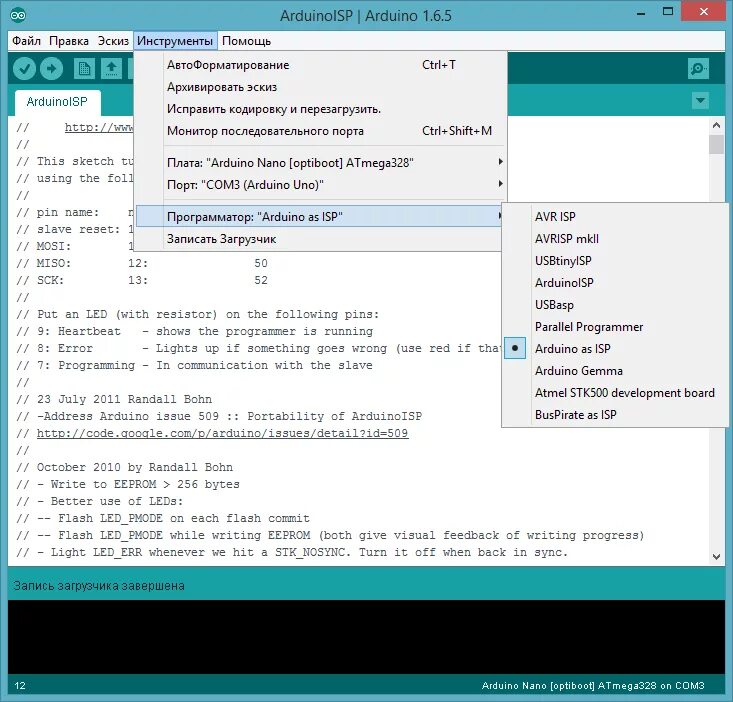Click the '9: Heartbeat' comment line
The height and width of the screenshot is (702, 733).
coord(194,331)
